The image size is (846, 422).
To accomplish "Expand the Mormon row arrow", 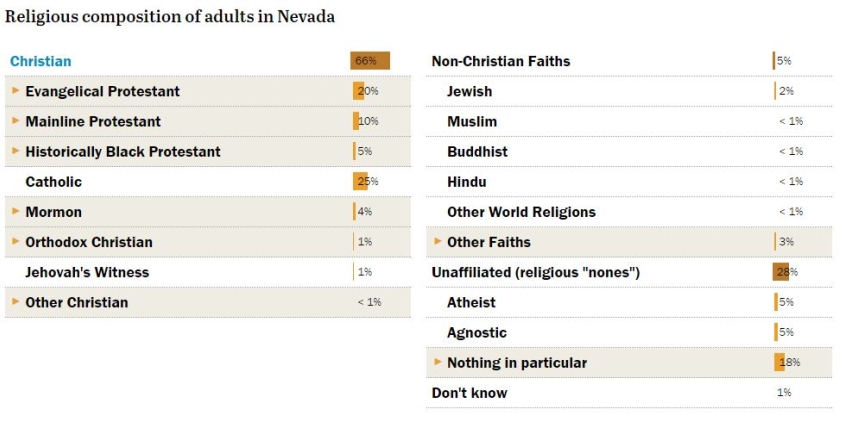I will (16, 212).
